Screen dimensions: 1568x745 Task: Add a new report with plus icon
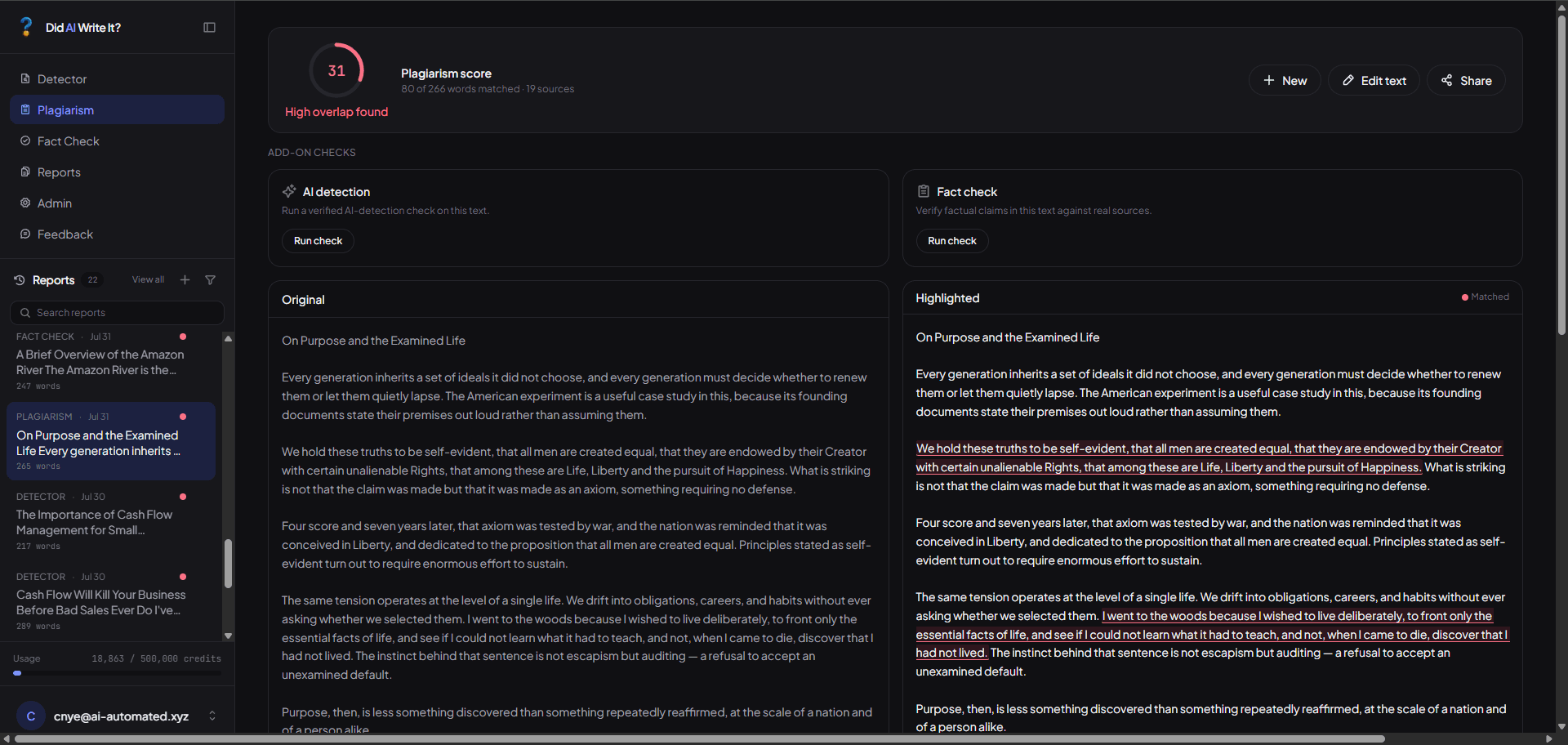(x=185, y=280)
